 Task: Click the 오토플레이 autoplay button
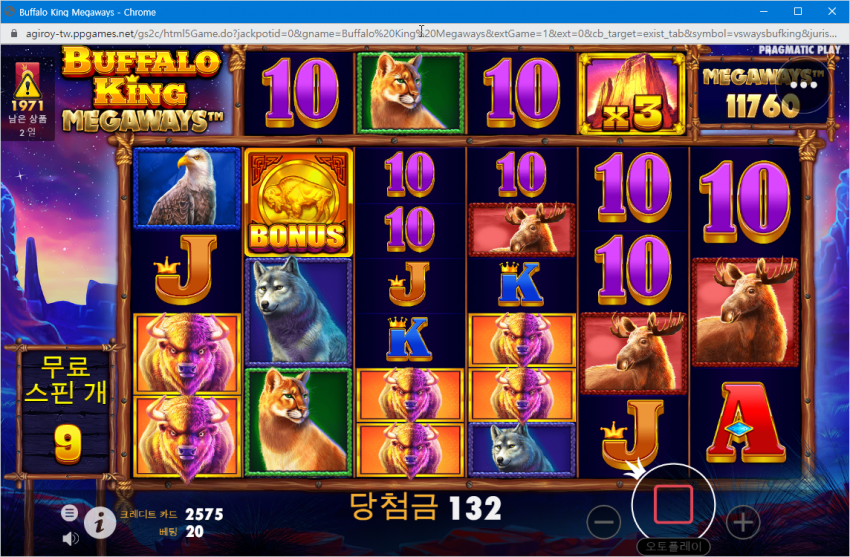coord(673,546)
